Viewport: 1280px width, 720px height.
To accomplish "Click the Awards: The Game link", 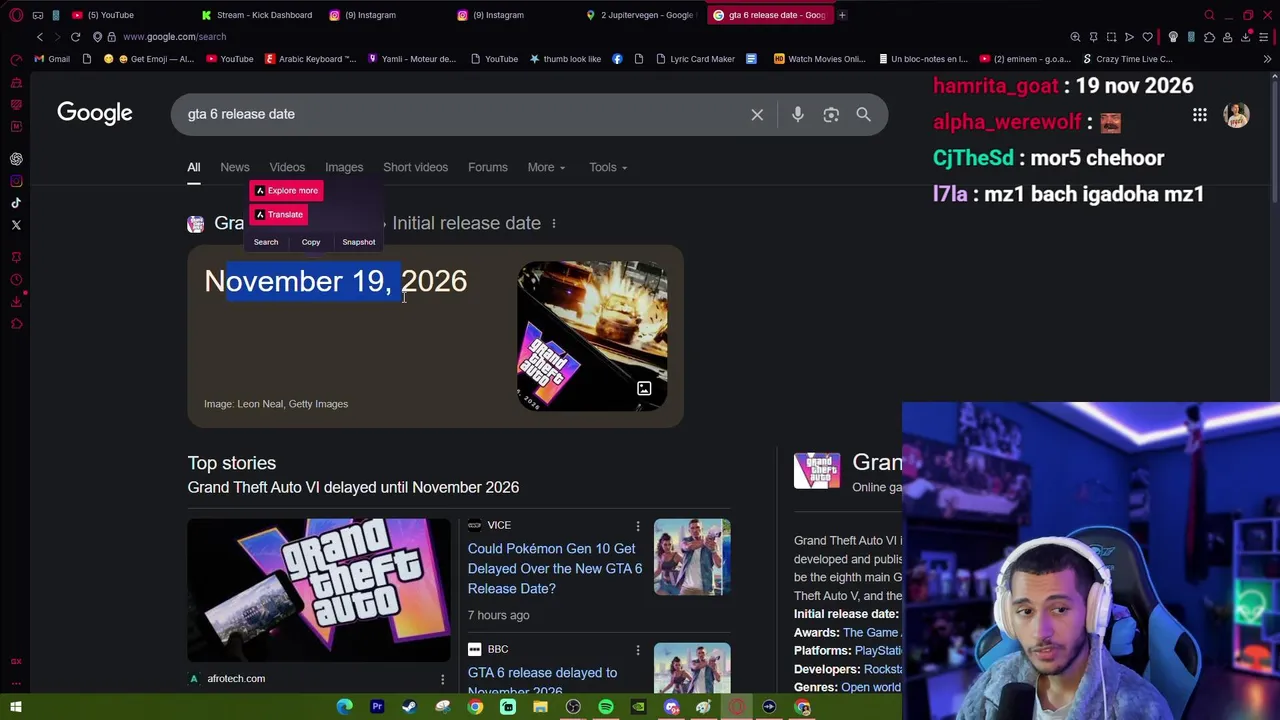I will [872, 633].
